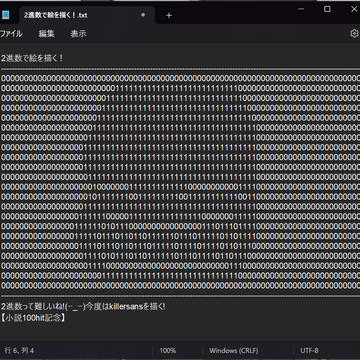The width and height of the screenshot is (360, 360).
Task: Click the first row of all zeros
Action: 180,78
